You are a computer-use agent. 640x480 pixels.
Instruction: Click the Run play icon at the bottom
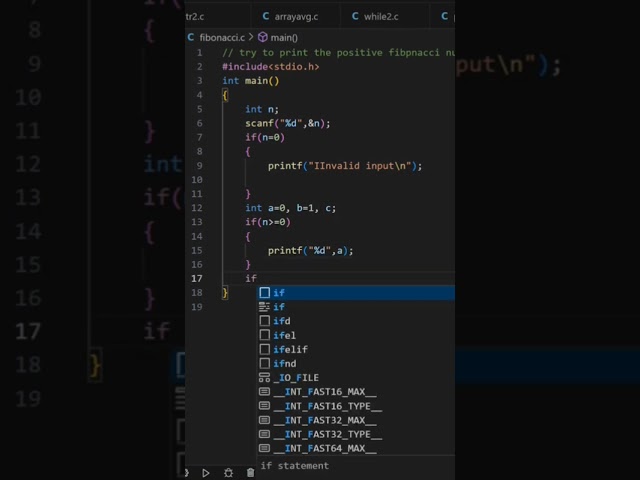(x=206, y=473)
